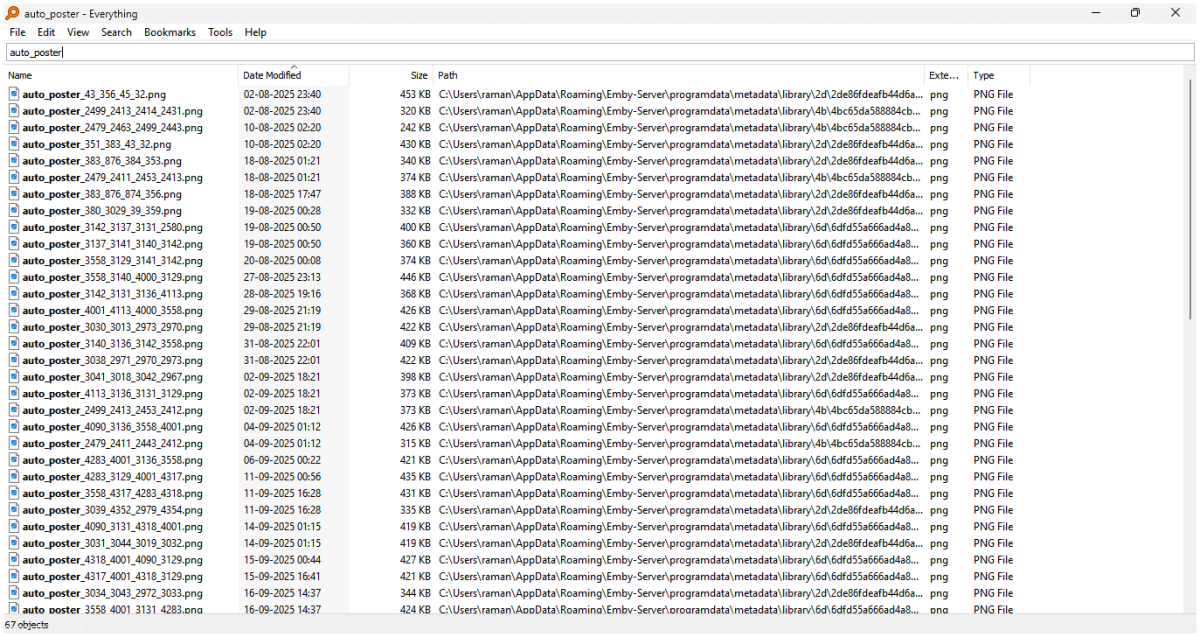The width and height of the screenshot is (1200, 637).
Task: Click the 242 KB size value
Action: tap(415, 127)
